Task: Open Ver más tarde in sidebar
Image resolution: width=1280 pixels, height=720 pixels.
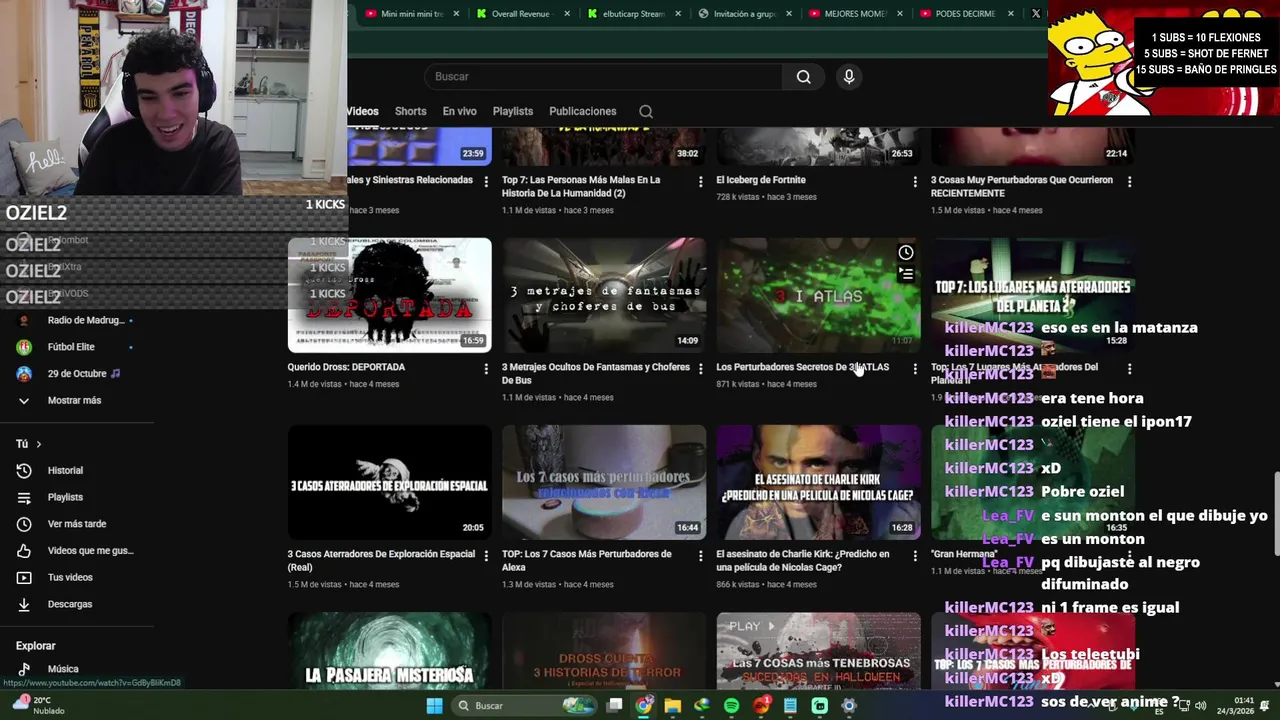Action: [77, 524]
